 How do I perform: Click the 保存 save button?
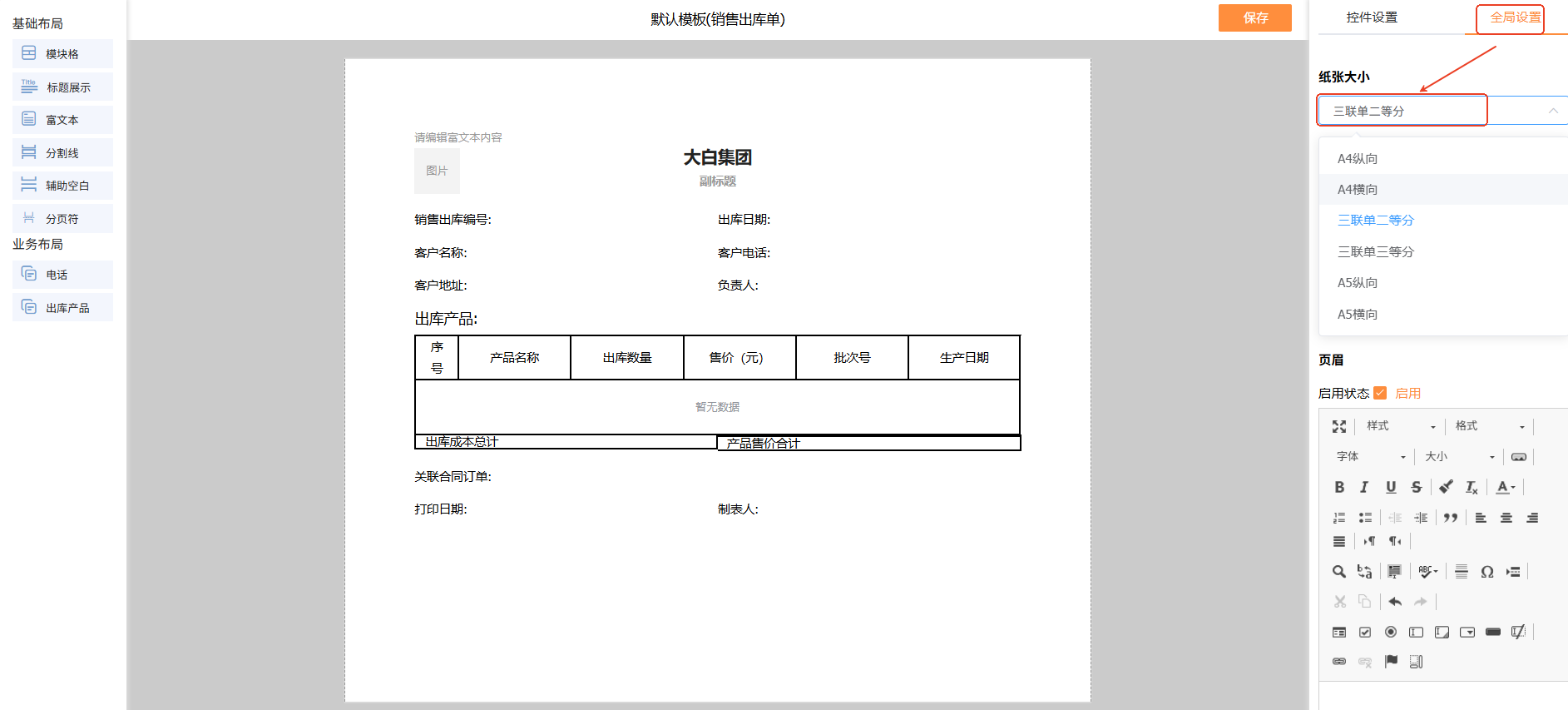click(1254, 17)
